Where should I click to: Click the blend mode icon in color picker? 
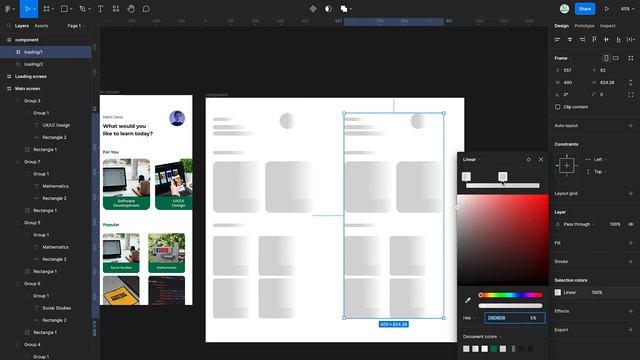point(529,160)
